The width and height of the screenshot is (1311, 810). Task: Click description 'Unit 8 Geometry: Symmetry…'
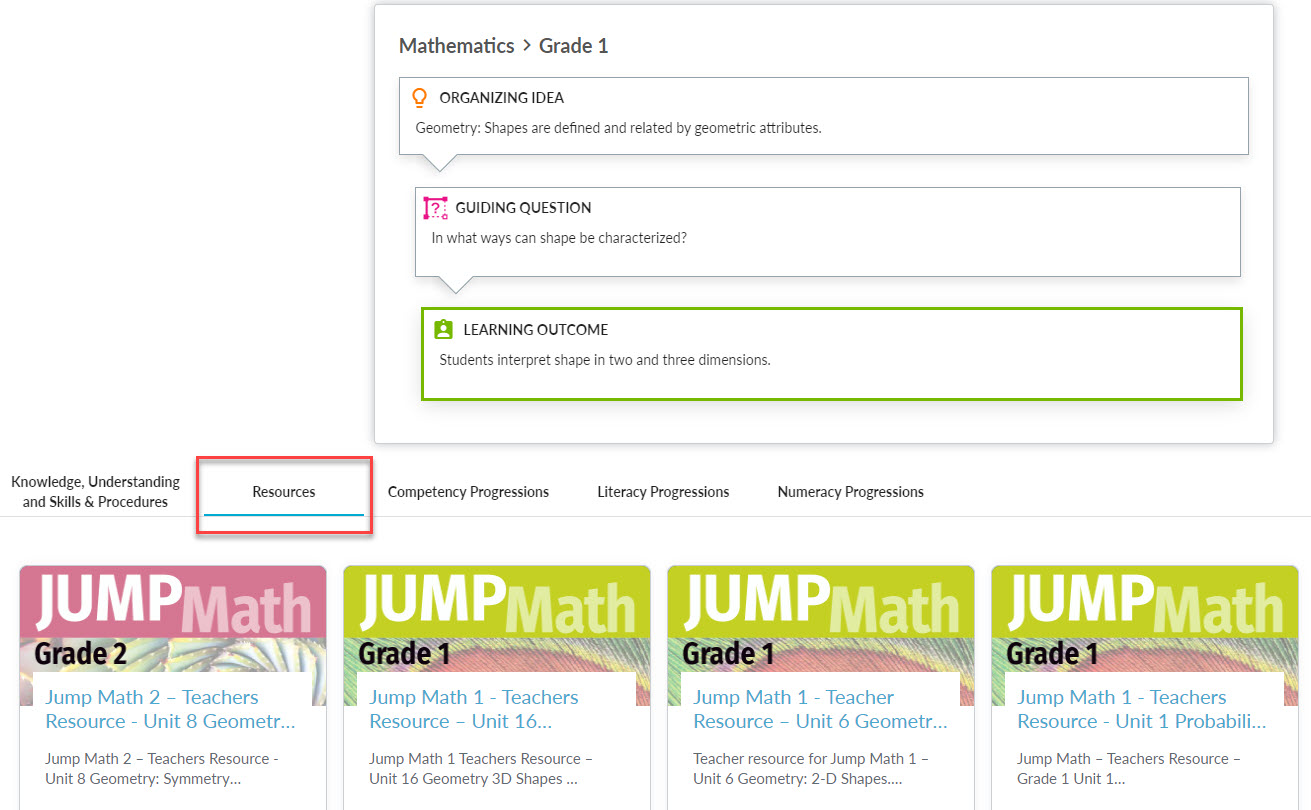[143, 779]
